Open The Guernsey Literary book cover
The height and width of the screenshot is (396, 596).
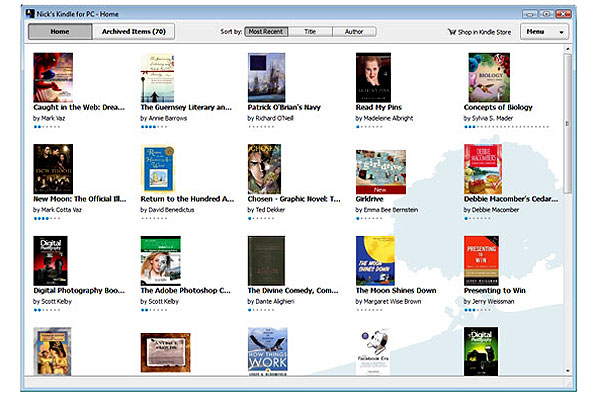[157, 77]
